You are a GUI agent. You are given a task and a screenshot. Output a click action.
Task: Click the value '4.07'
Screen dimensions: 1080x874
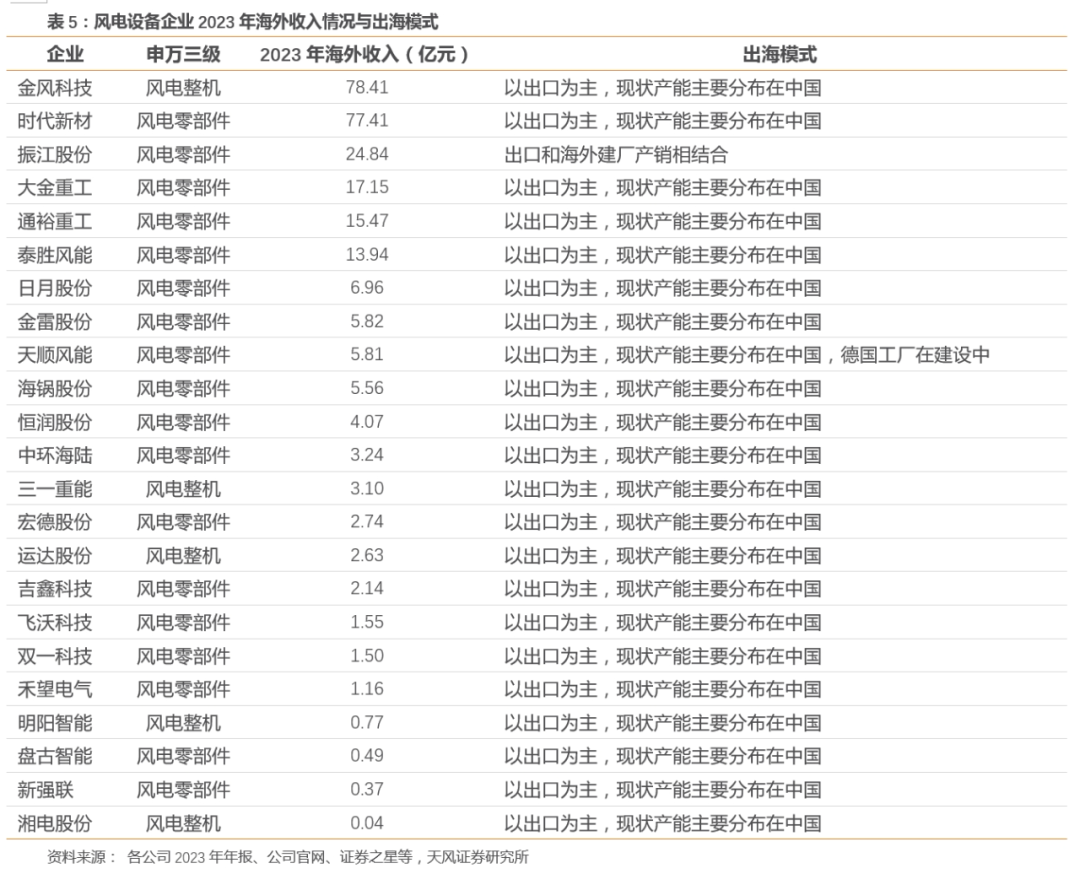point(367,422)
